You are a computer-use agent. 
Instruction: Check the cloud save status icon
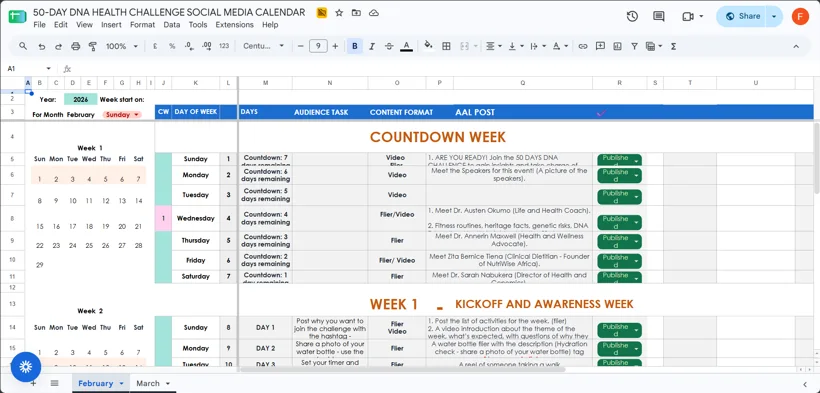pos(373,13)
